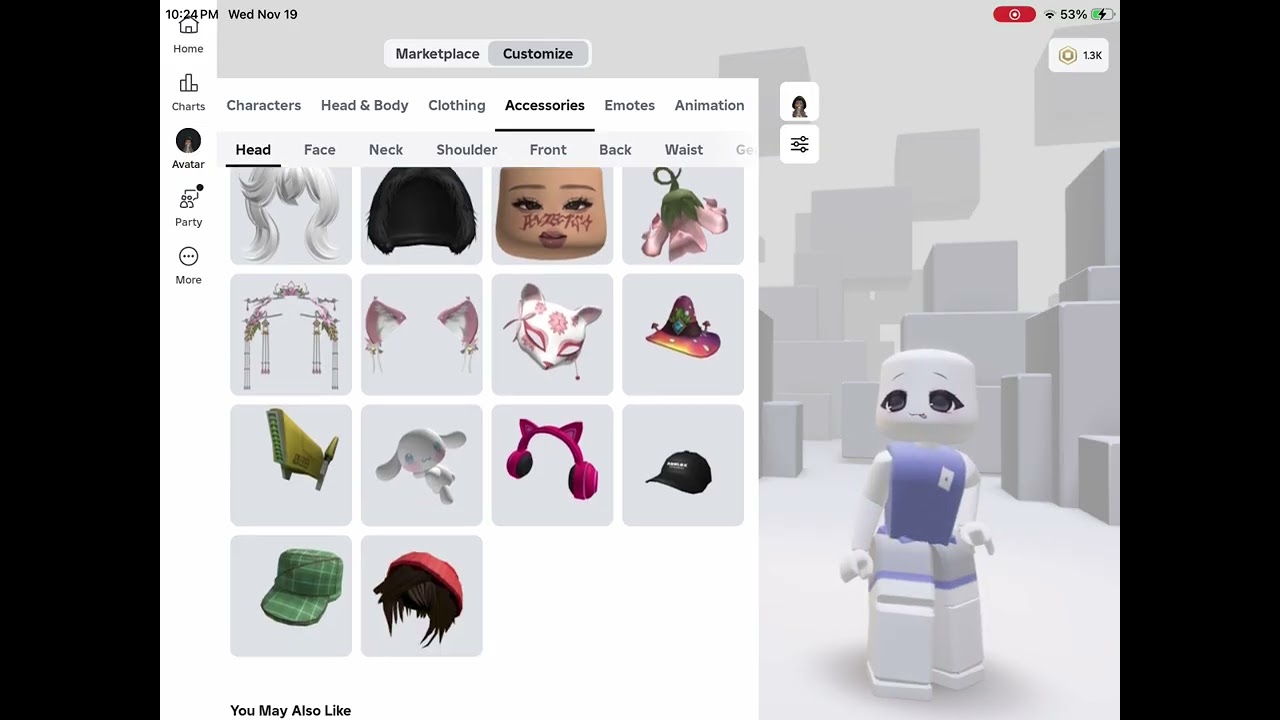Select the Face subcategory
The height and width of the screenshot is (720, 1280).
coord(319,150)
